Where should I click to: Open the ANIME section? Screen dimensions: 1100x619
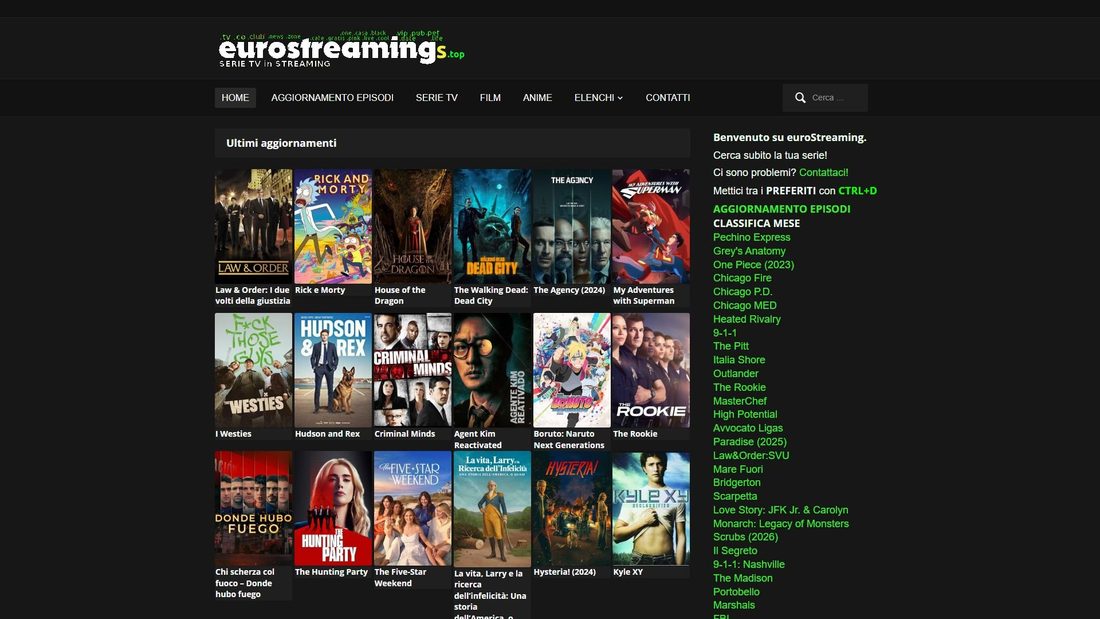pos(537,98)
